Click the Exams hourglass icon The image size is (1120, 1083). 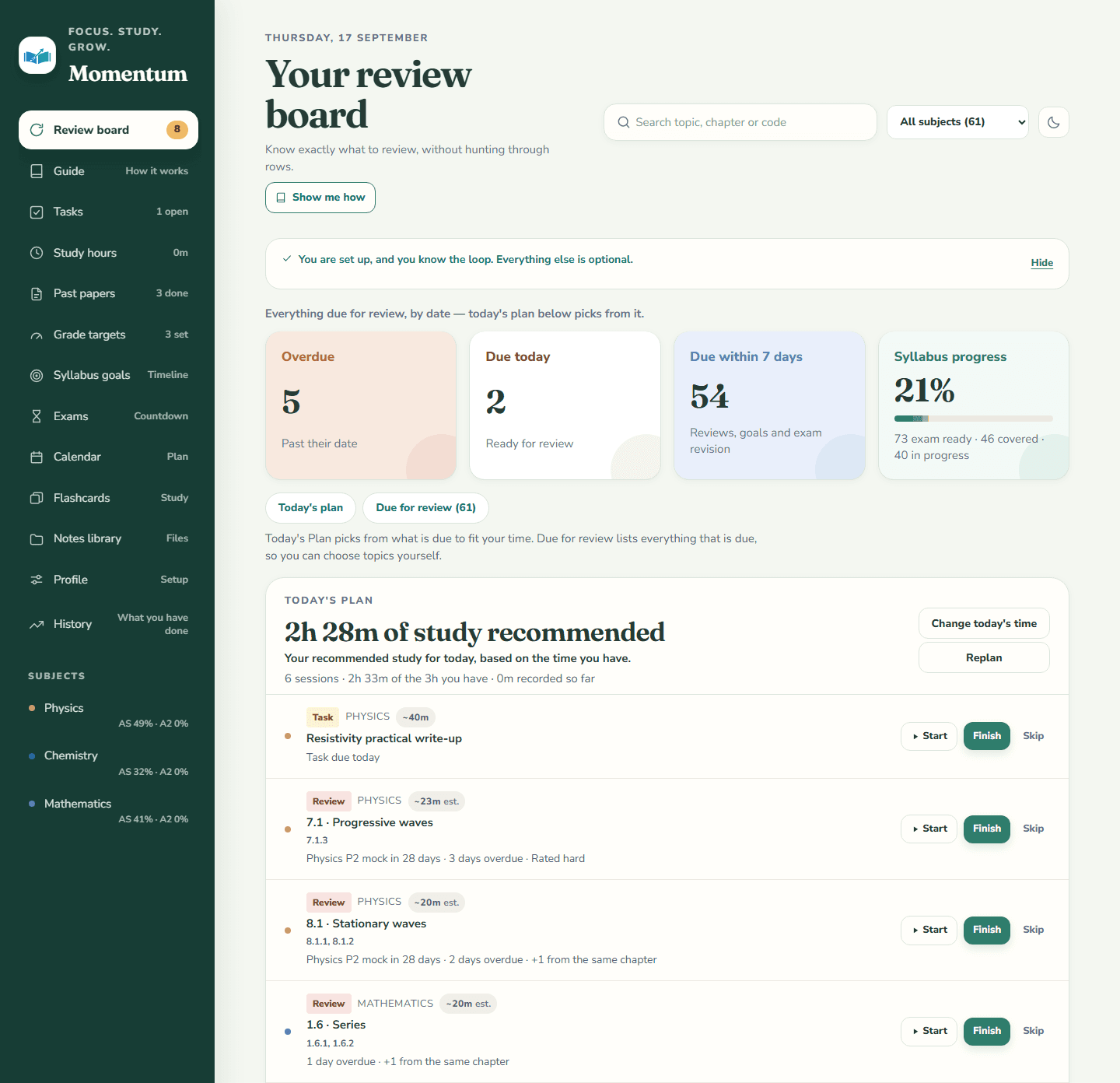[37, 416]
